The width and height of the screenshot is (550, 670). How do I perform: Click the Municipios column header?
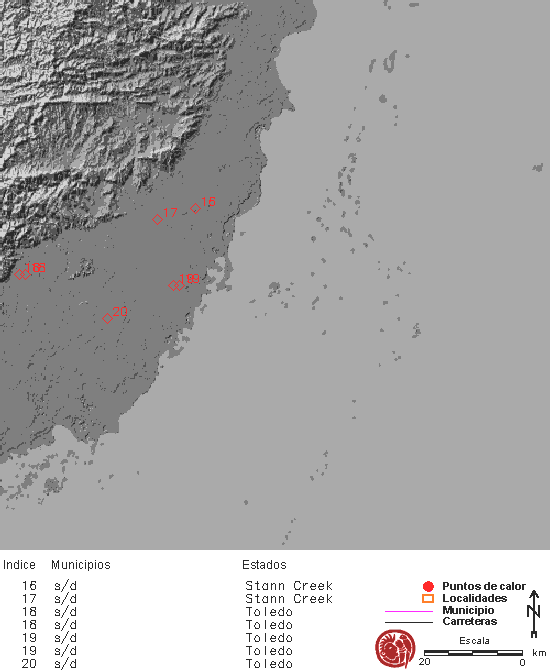[x=81, y=565]
